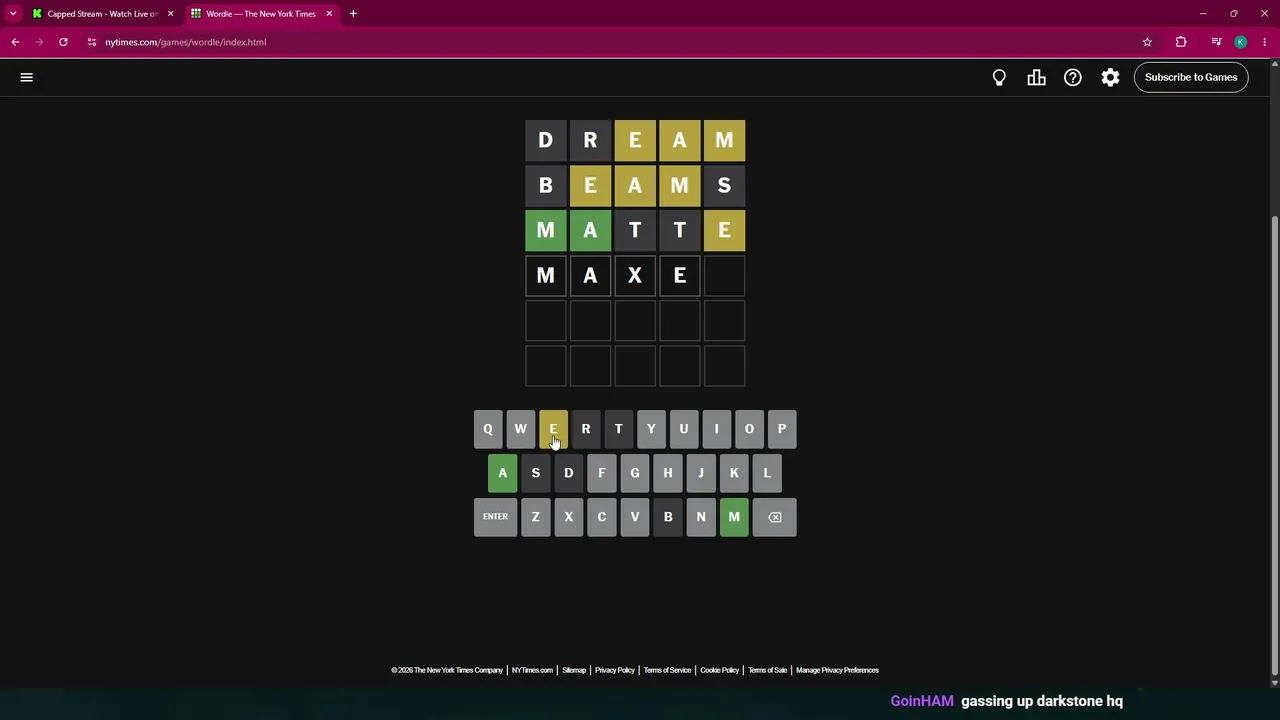Expand the tab search dropdown arrow
Viewport: 1280px width, 720px height.
tap(12, 14)
